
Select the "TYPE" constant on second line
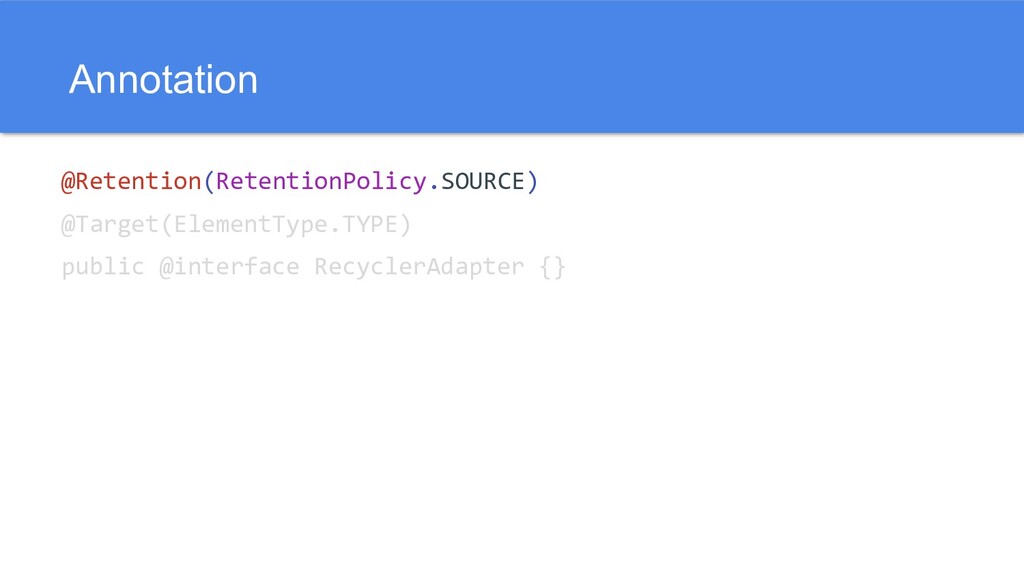click(x=370, y=225)
